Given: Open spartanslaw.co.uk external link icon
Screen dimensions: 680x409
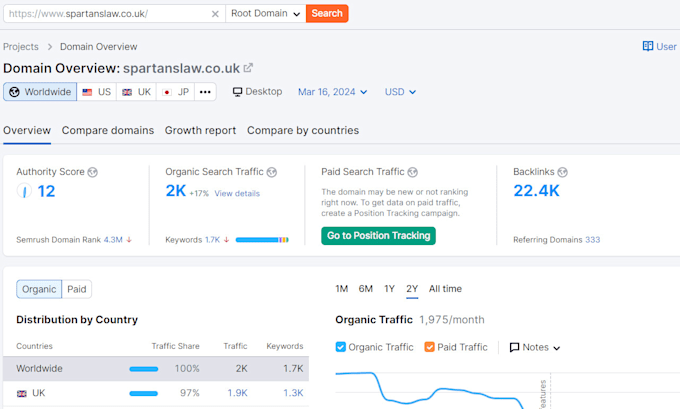Looking at the screenshot, I should pos(248,68).
